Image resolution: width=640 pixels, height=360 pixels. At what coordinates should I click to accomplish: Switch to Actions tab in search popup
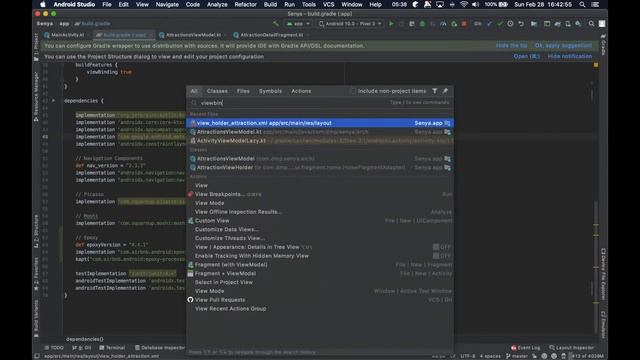(x=301, y=91)
